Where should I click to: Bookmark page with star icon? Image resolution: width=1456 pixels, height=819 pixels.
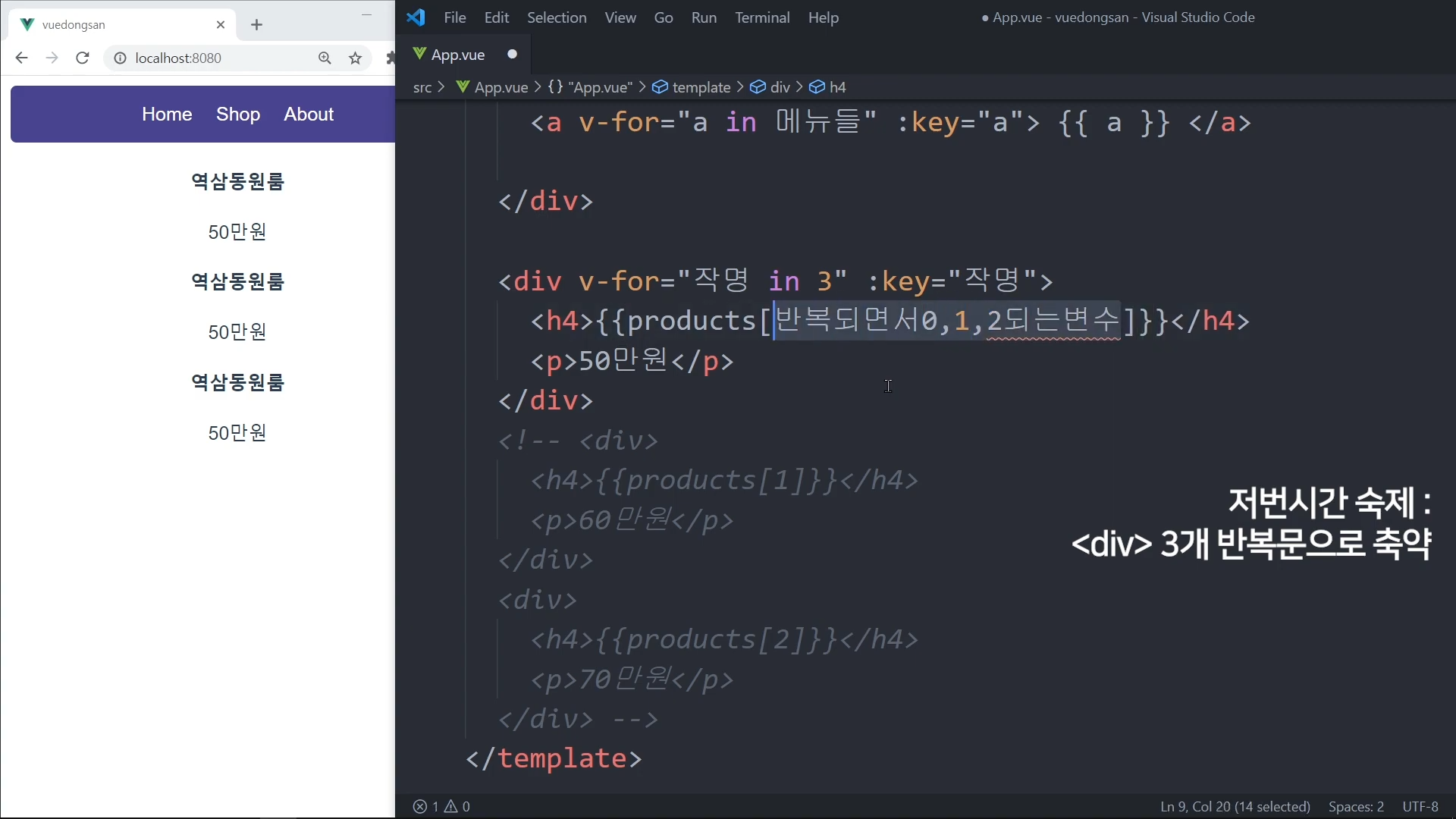pyautogui.click(x=355, y=58)
